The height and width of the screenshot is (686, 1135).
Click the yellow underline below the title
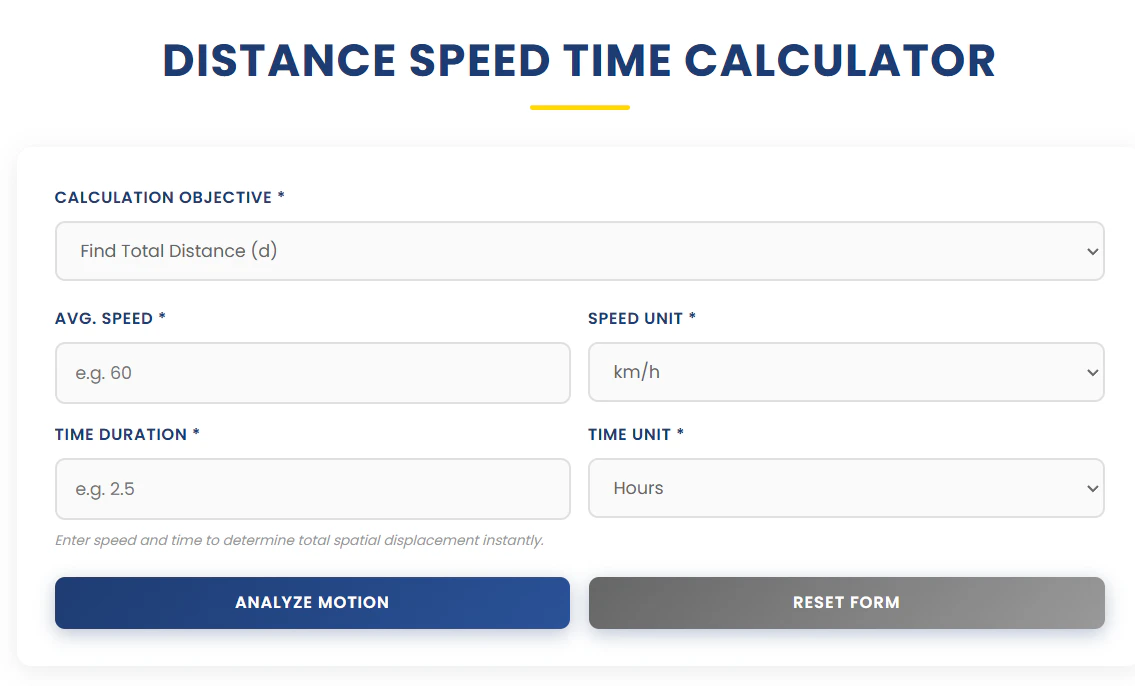click(x=580, y=102)
